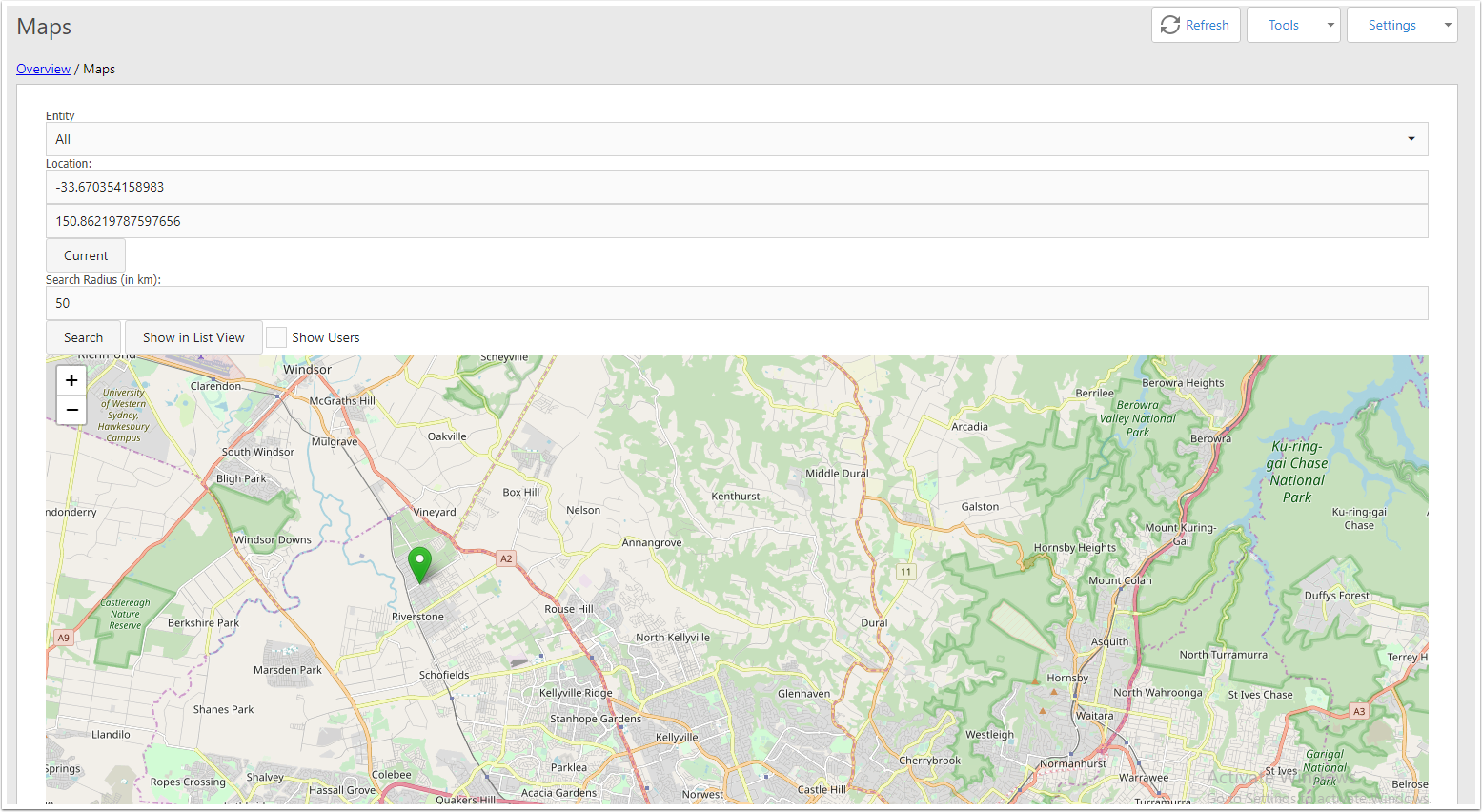Click the Duffys Forest map label
The width and height of the screenshot is (1482, 812).
1336,595
